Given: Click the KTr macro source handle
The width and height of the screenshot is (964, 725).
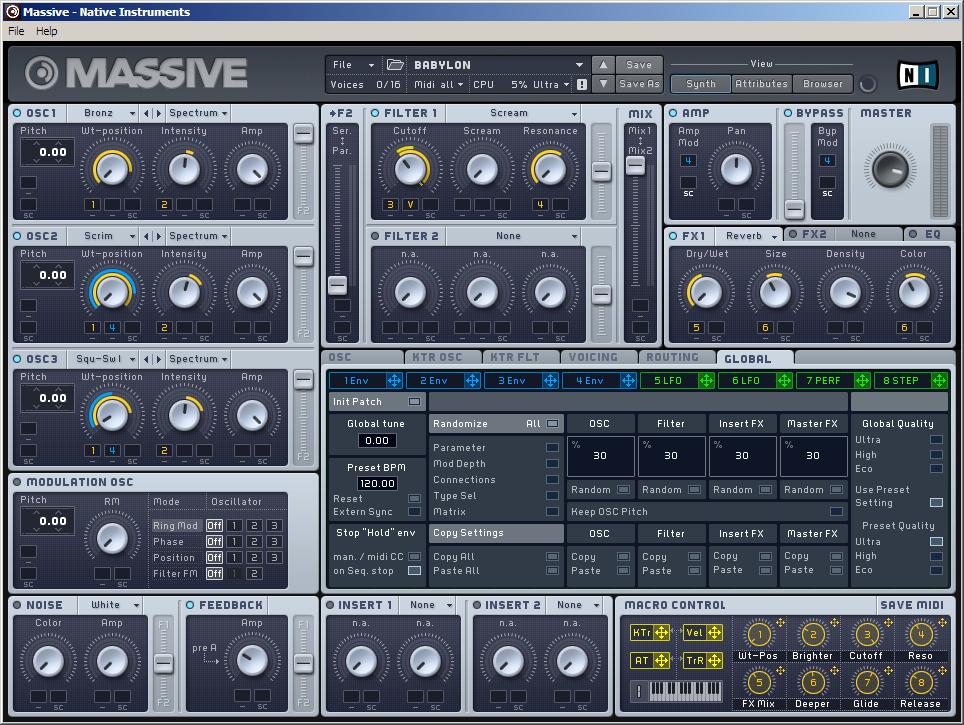Looking at the screenshot, I should click(662, 633).
